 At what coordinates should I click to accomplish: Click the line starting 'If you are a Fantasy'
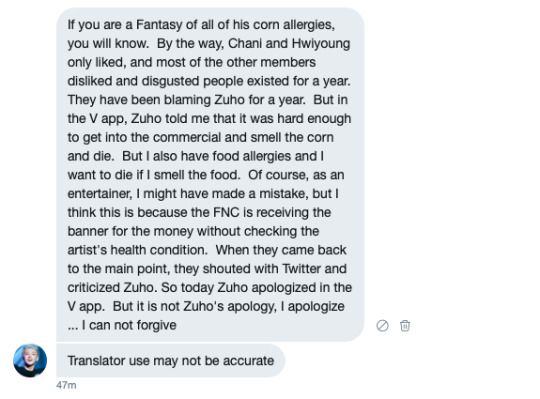click(201, 25)
